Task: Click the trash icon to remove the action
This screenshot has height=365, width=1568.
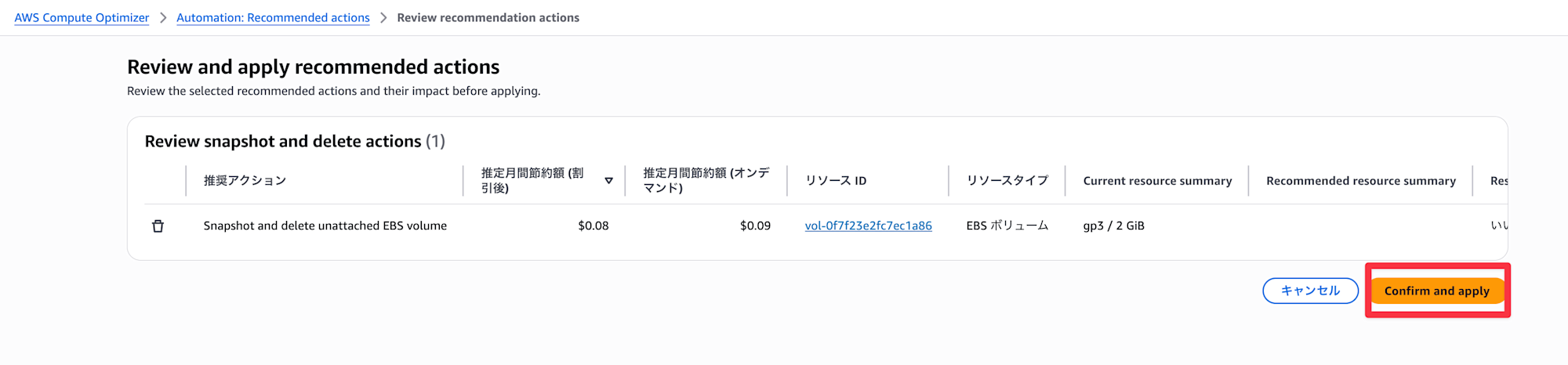Action: (158, 226)
